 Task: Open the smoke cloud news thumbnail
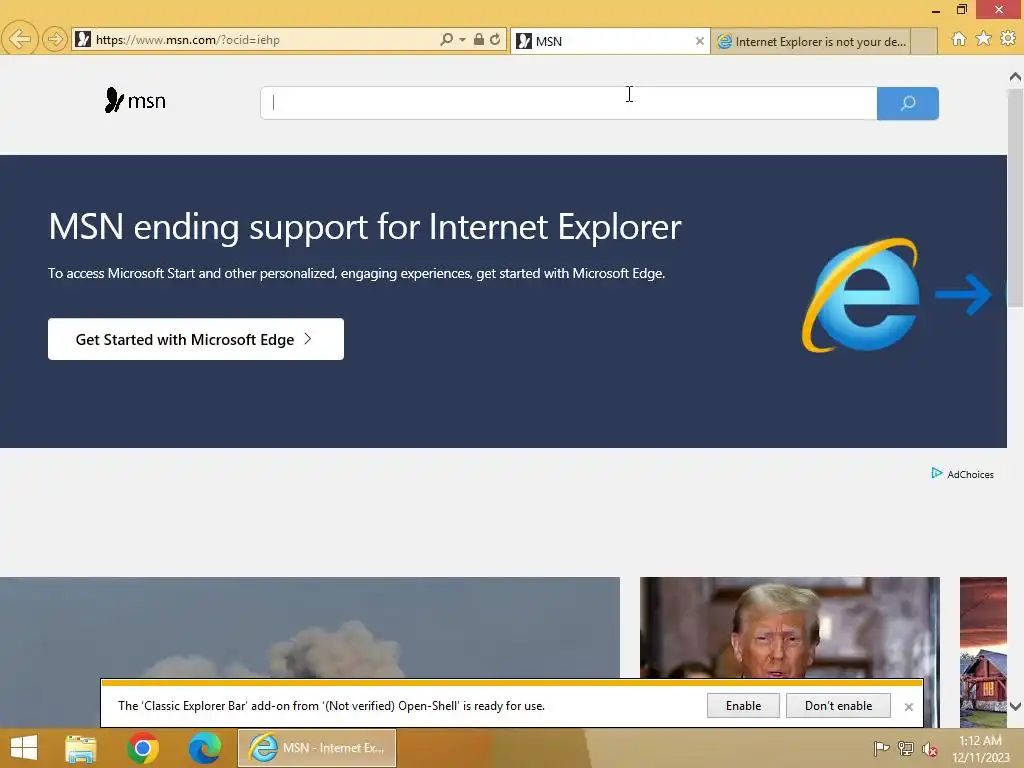coord(310,627)
